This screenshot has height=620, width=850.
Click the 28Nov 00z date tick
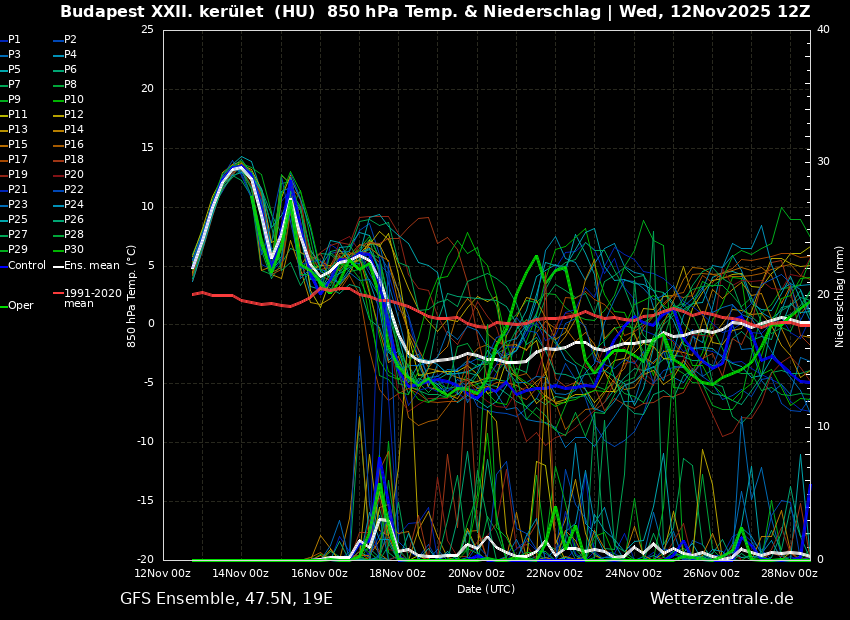pos(789,573)
